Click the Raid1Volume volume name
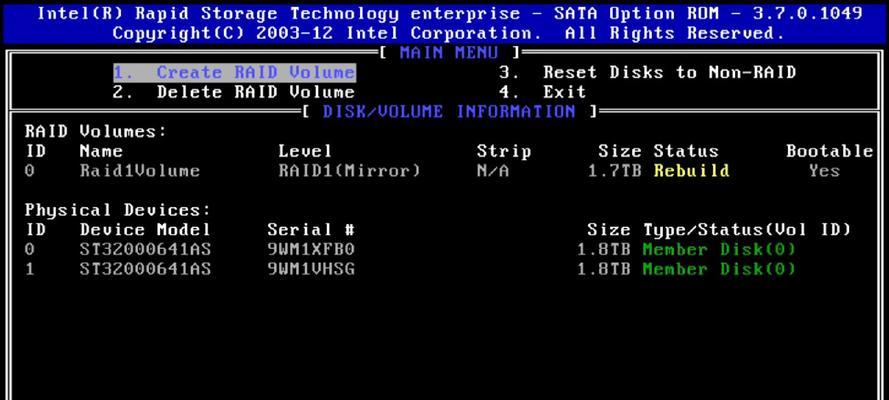The height and width of the screenshot is (400, 889). [x=139, y=171]
